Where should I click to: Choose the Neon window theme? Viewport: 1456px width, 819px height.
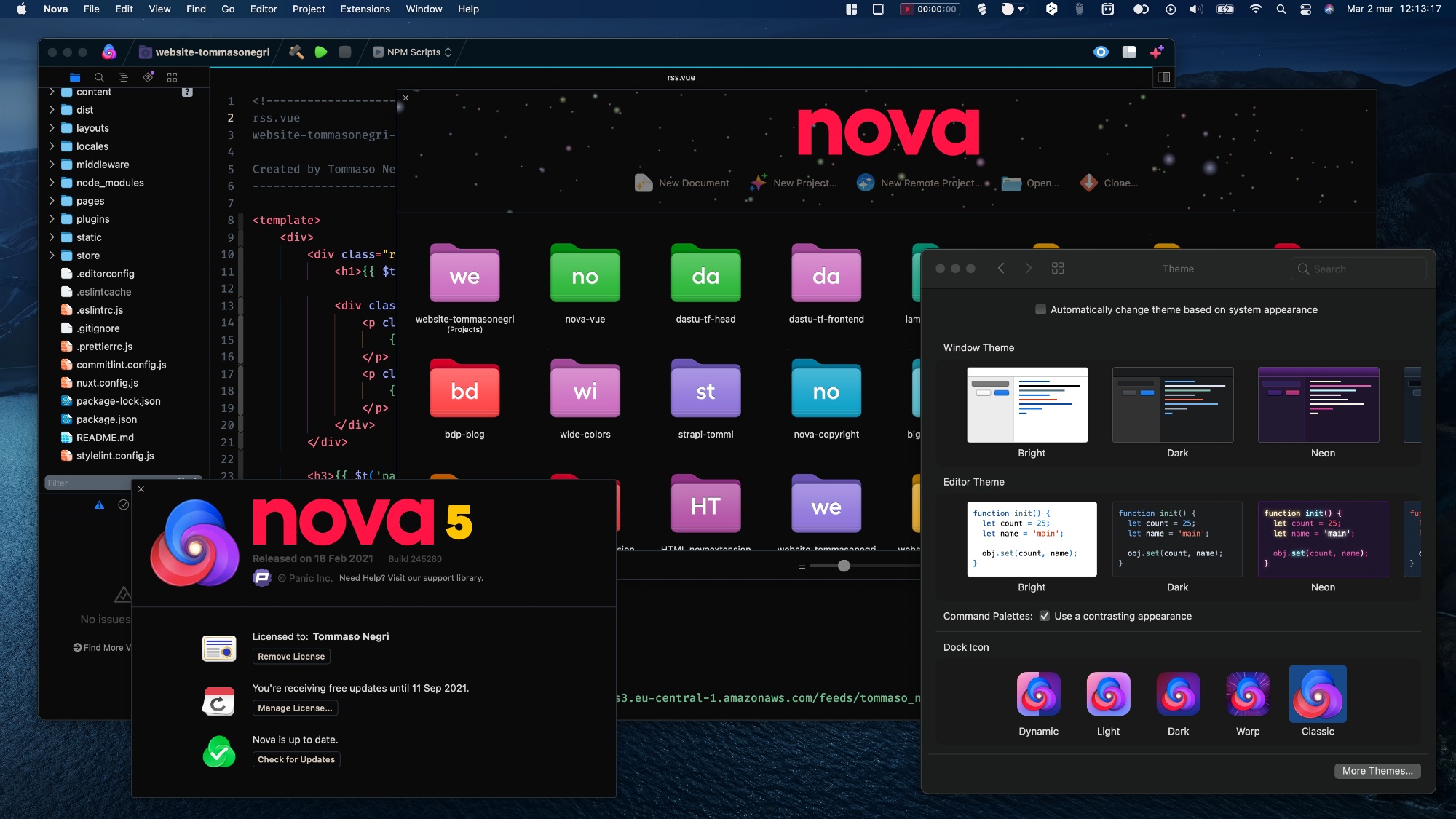(x=1318, y=405)
